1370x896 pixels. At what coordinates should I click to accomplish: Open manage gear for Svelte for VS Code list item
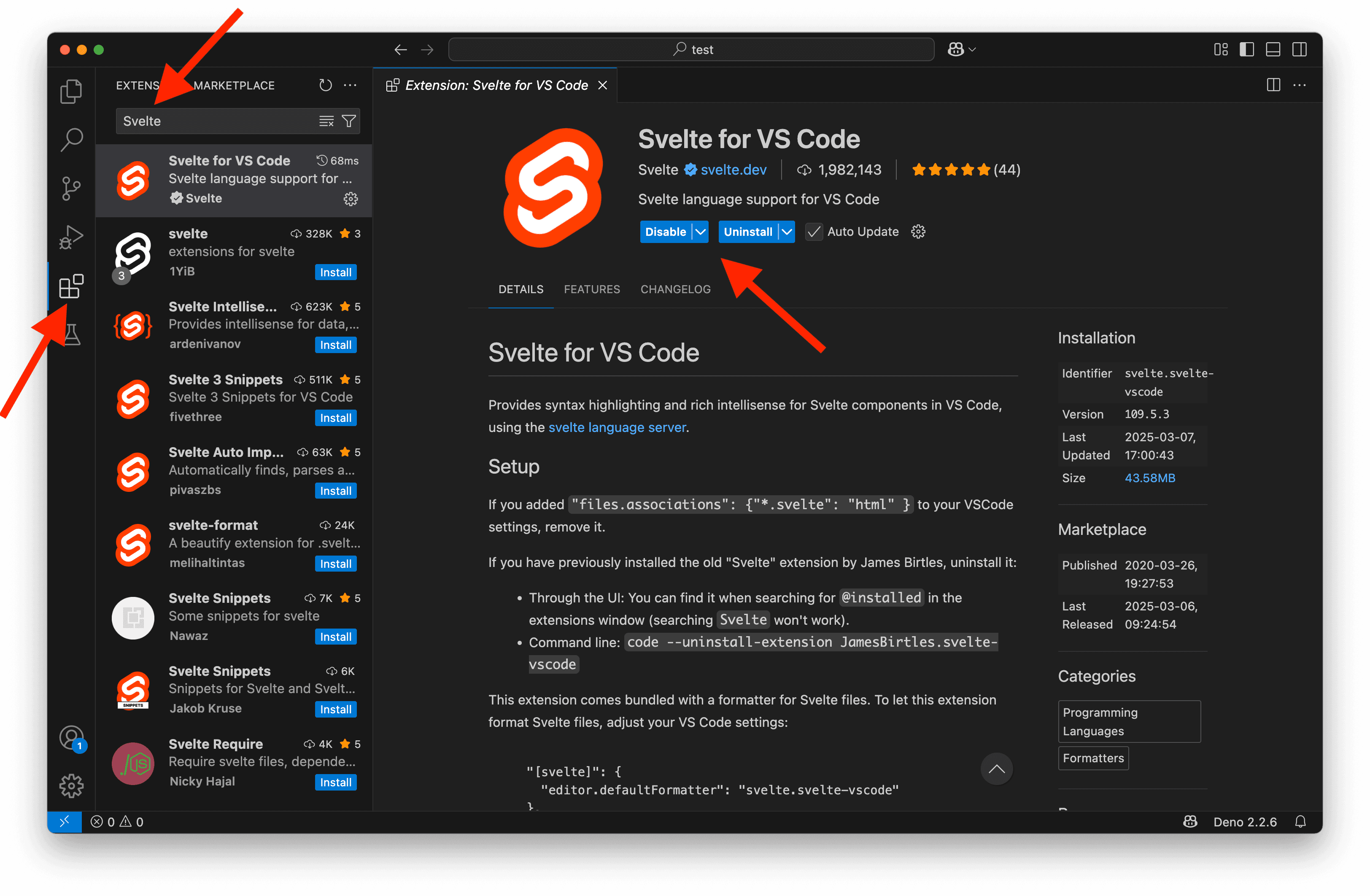351,199
